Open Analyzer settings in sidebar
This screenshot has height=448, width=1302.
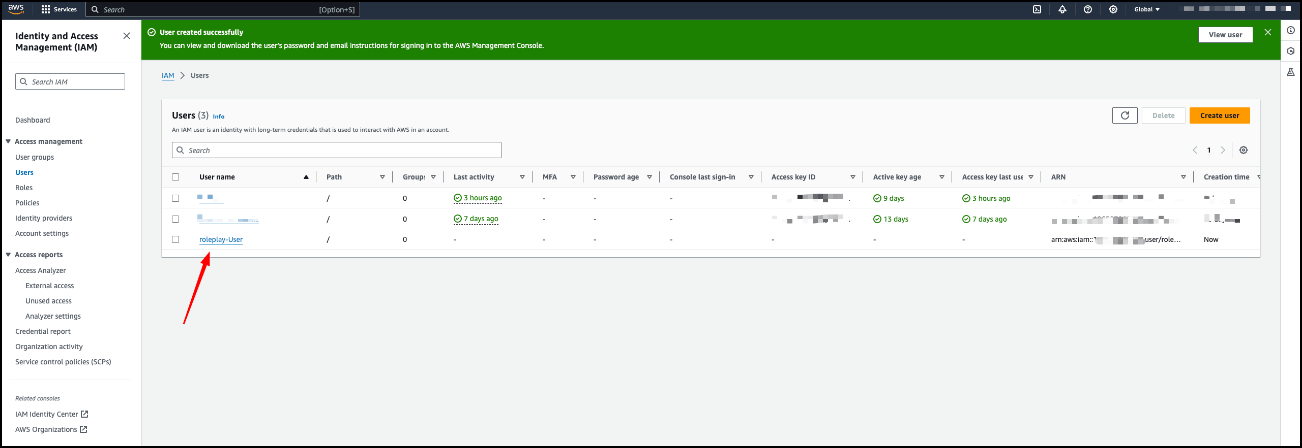point(53,316)
